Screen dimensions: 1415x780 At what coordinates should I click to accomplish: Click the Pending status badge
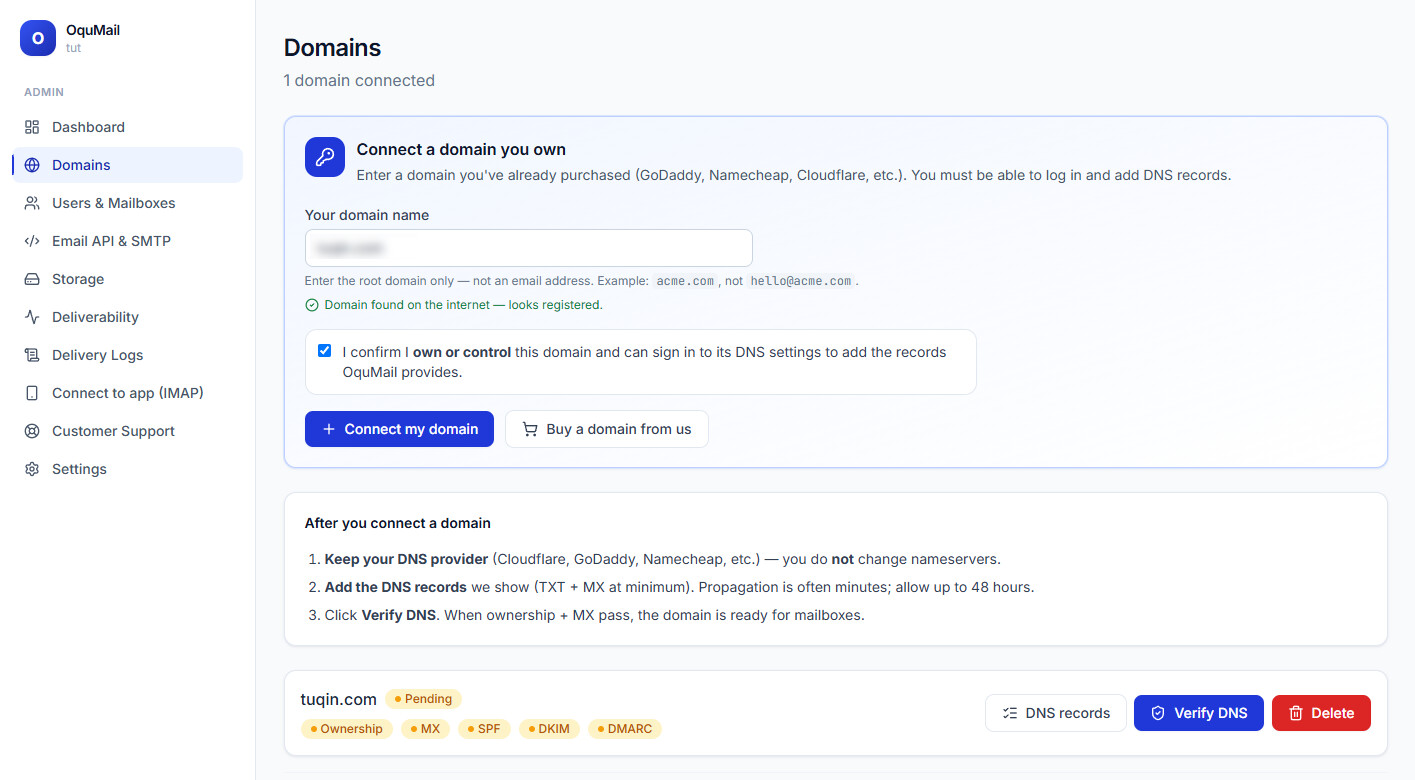coord(423,699)
